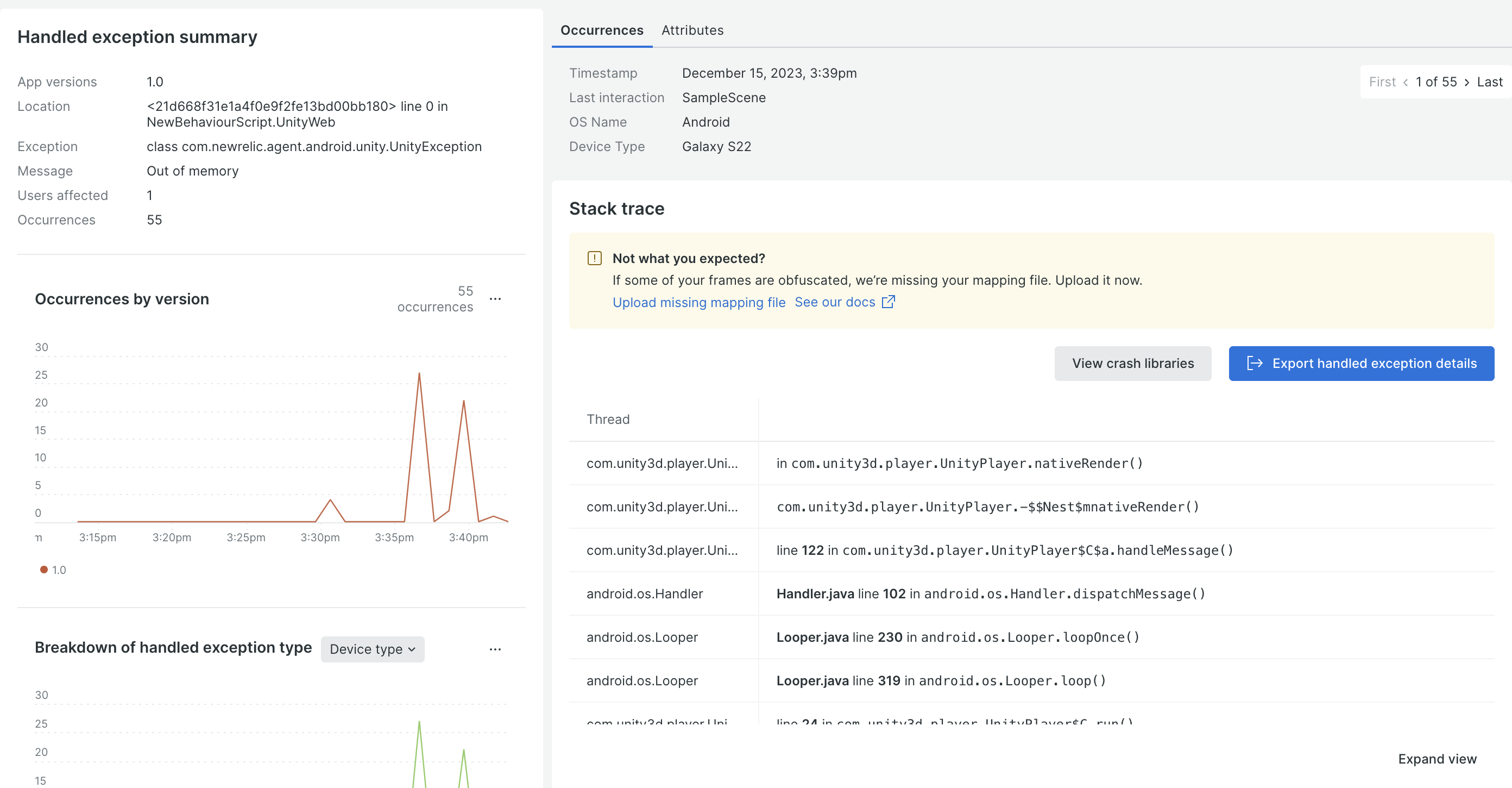Click warning icon in mapping file notice

[595, 258]
